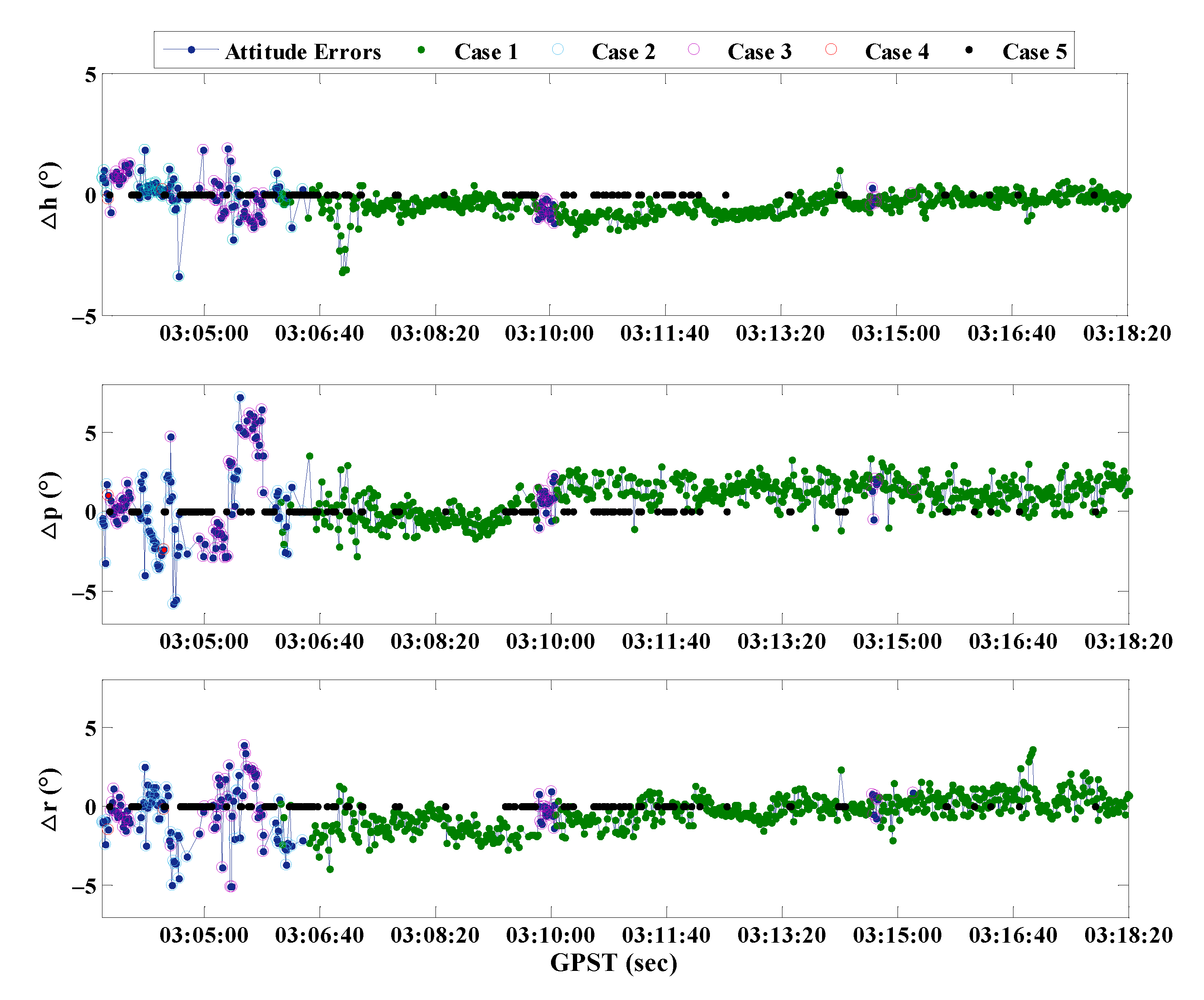Click the Δh (°) y-axis label
Viewport: 1204px width, 1000px height.
point(50,196)
